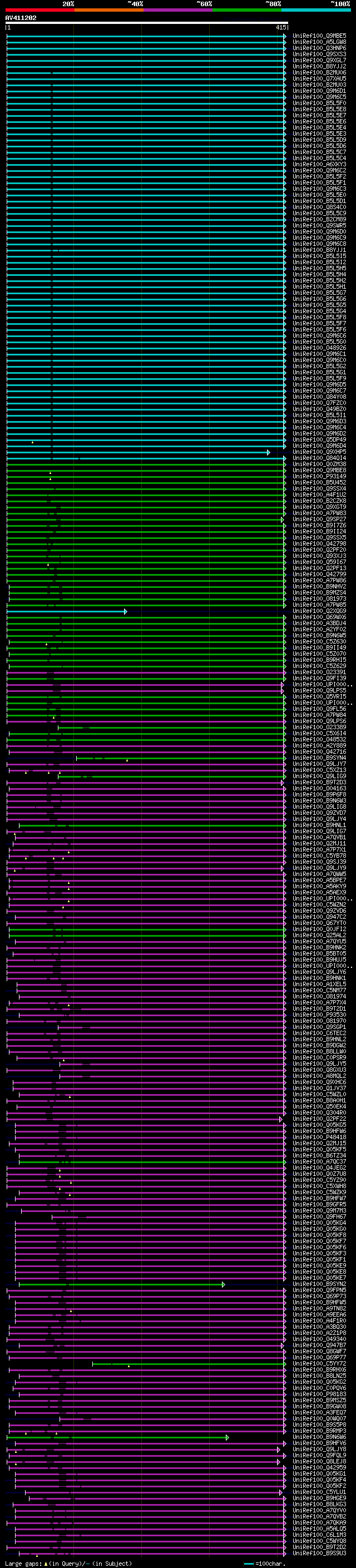The image size is (356, 1568).
Task: Select the UniRef100_A5BPE7 label
Action: (x=319, y=880)
